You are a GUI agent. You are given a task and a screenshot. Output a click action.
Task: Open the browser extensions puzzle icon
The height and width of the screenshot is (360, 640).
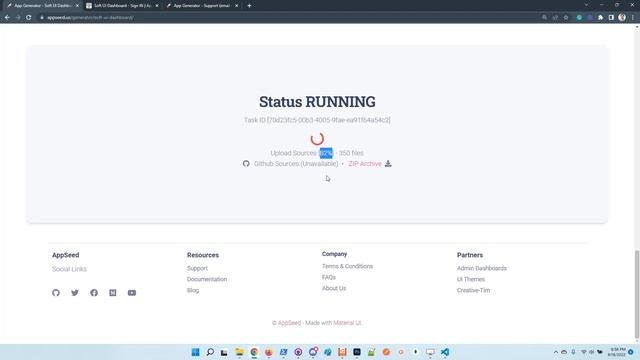[x=600, y=18]
